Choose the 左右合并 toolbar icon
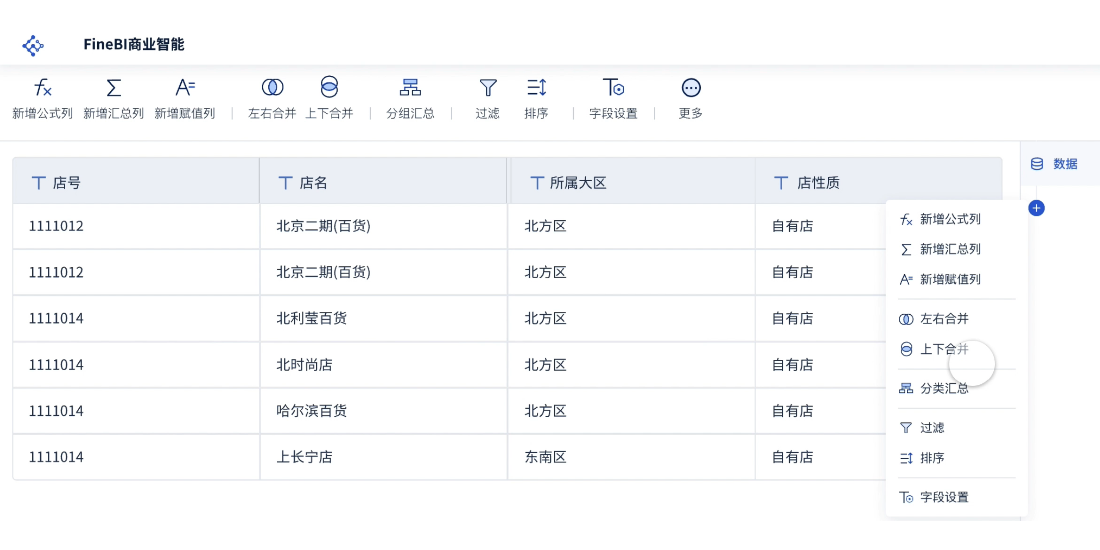The width and height of the screenshot is (1100, 550). pos(272,88)
